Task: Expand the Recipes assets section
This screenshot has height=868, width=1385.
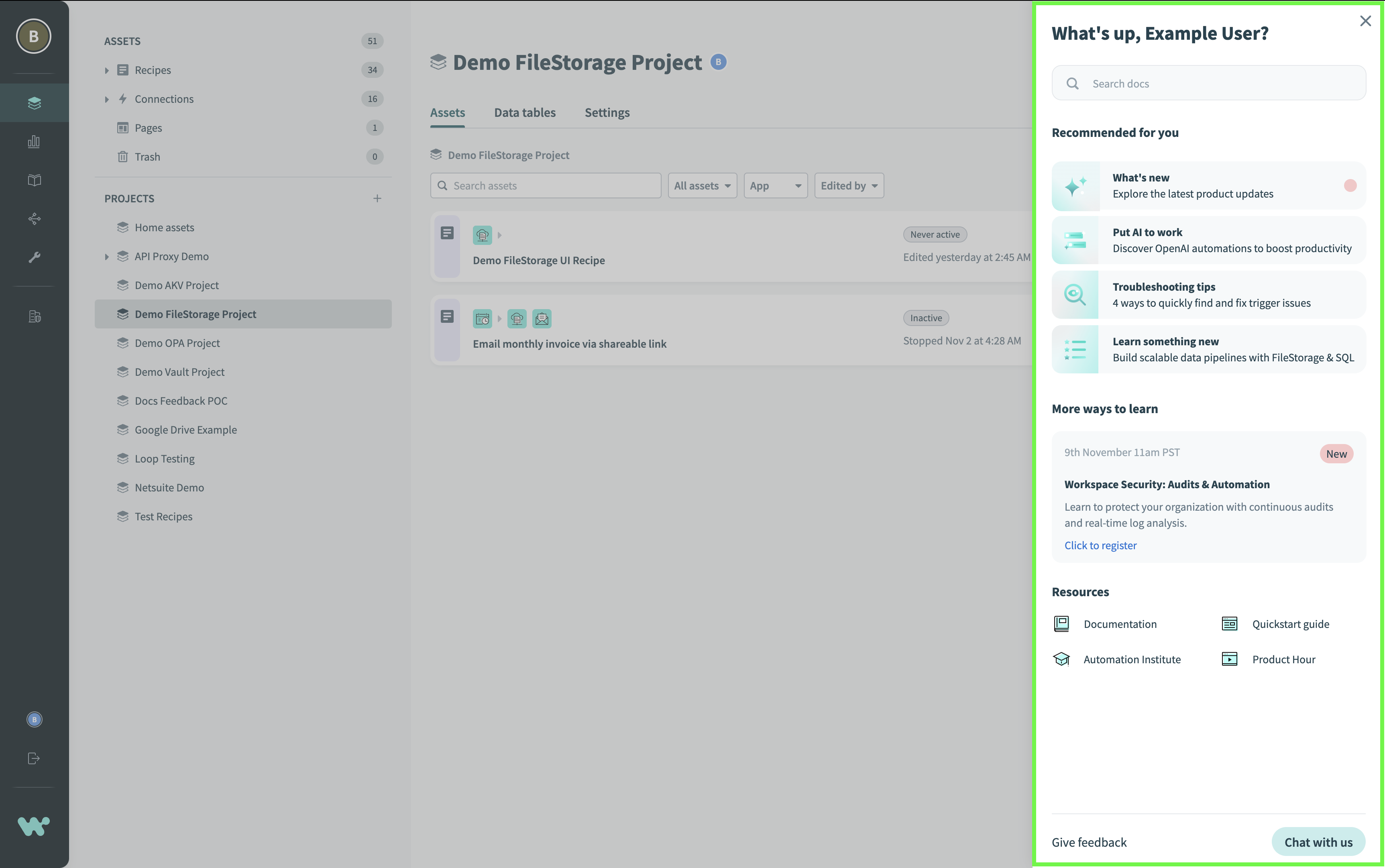Action: pyautogui.click(x=108, y=70)
